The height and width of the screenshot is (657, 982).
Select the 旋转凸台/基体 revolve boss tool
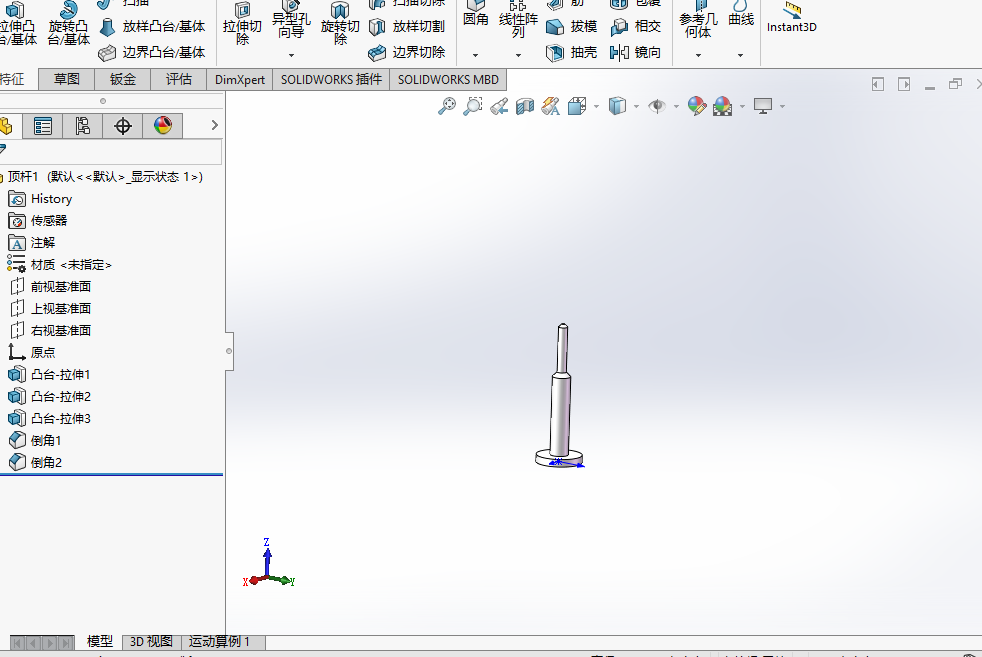click(68, 23)
